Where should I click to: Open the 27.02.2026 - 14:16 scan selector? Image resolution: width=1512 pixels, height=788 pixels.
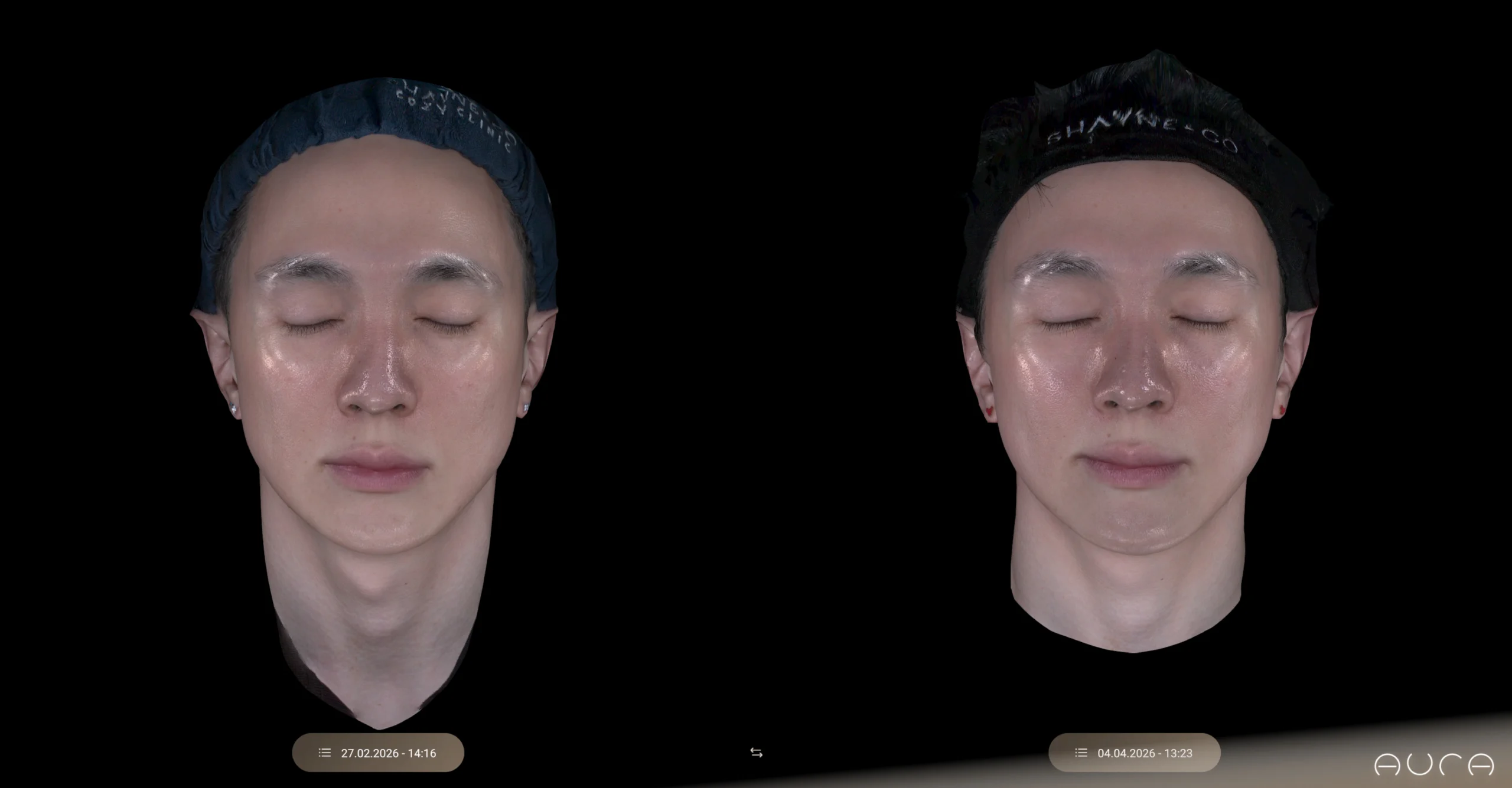tap(378, 753)
